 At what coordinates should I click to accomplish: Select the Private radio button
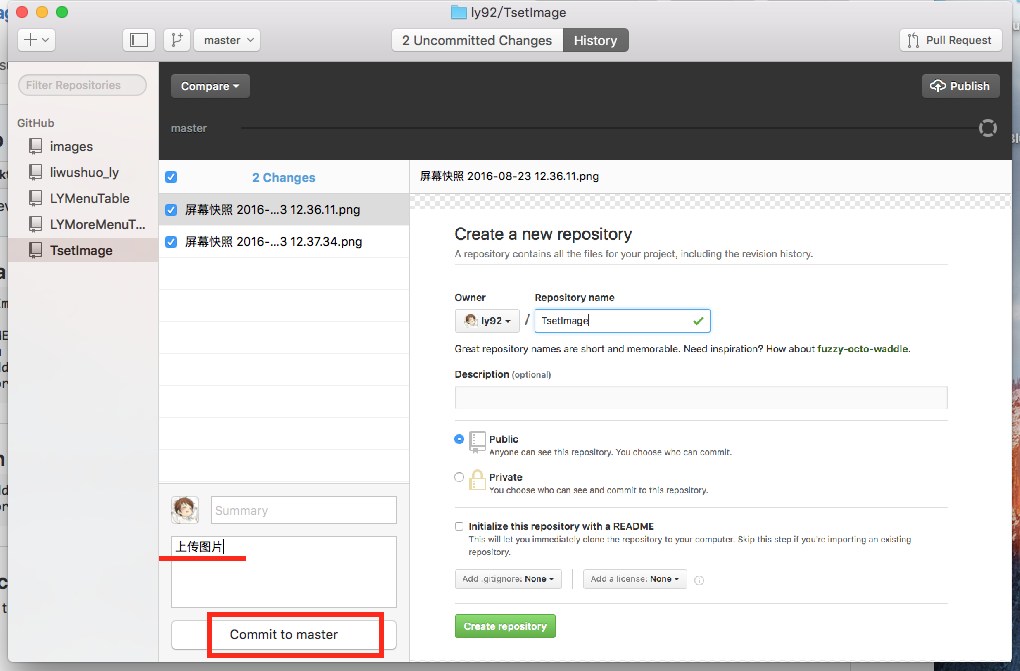coord(459,477)
